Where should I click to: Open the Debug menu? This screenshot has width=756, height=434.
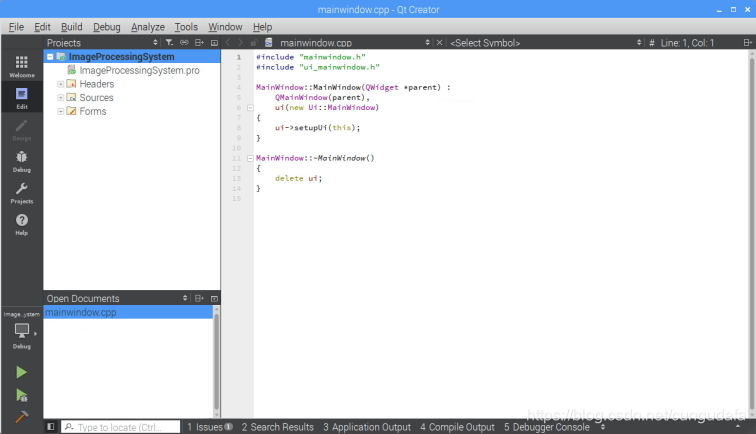click(107, 27)
